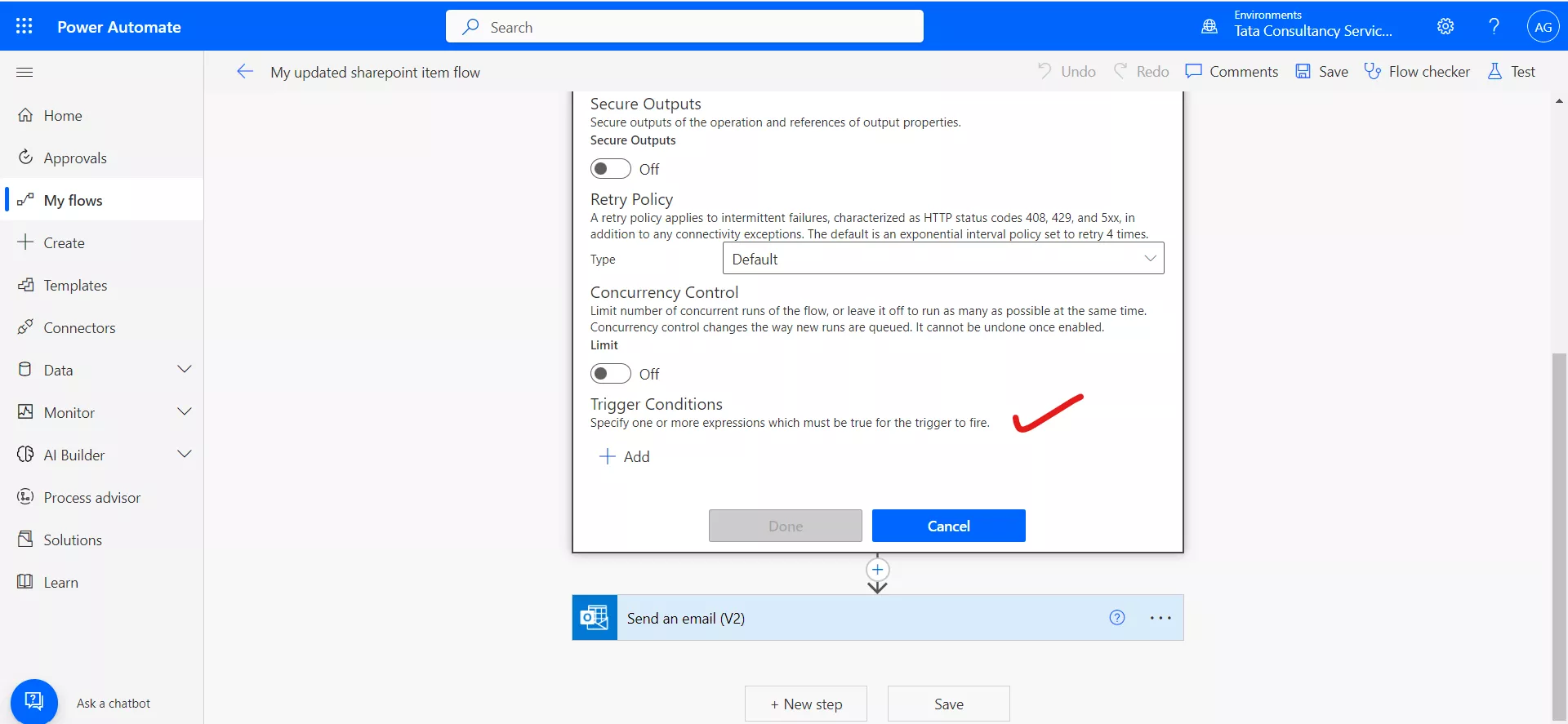
Task: Expand the Monitor section chevron
Action: (185, 412)
